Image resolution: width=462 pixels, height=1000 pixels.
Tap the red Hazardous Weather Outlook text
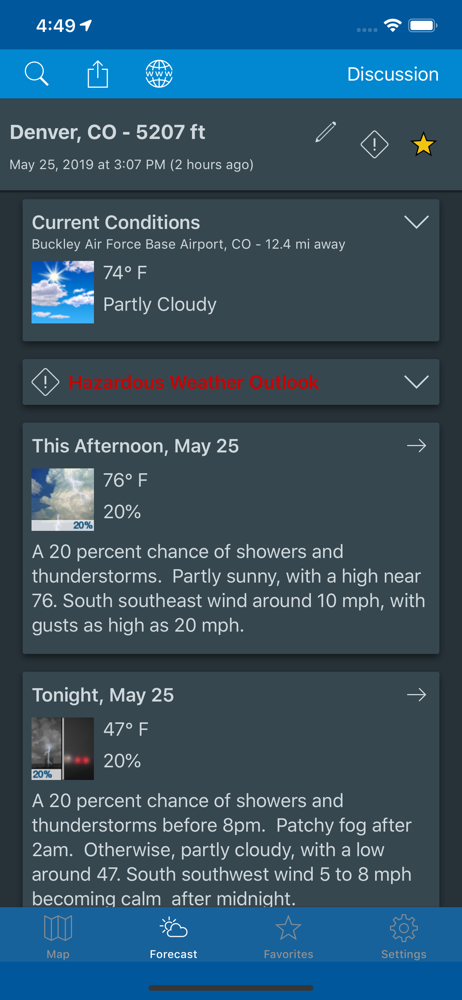pos(193,382)
